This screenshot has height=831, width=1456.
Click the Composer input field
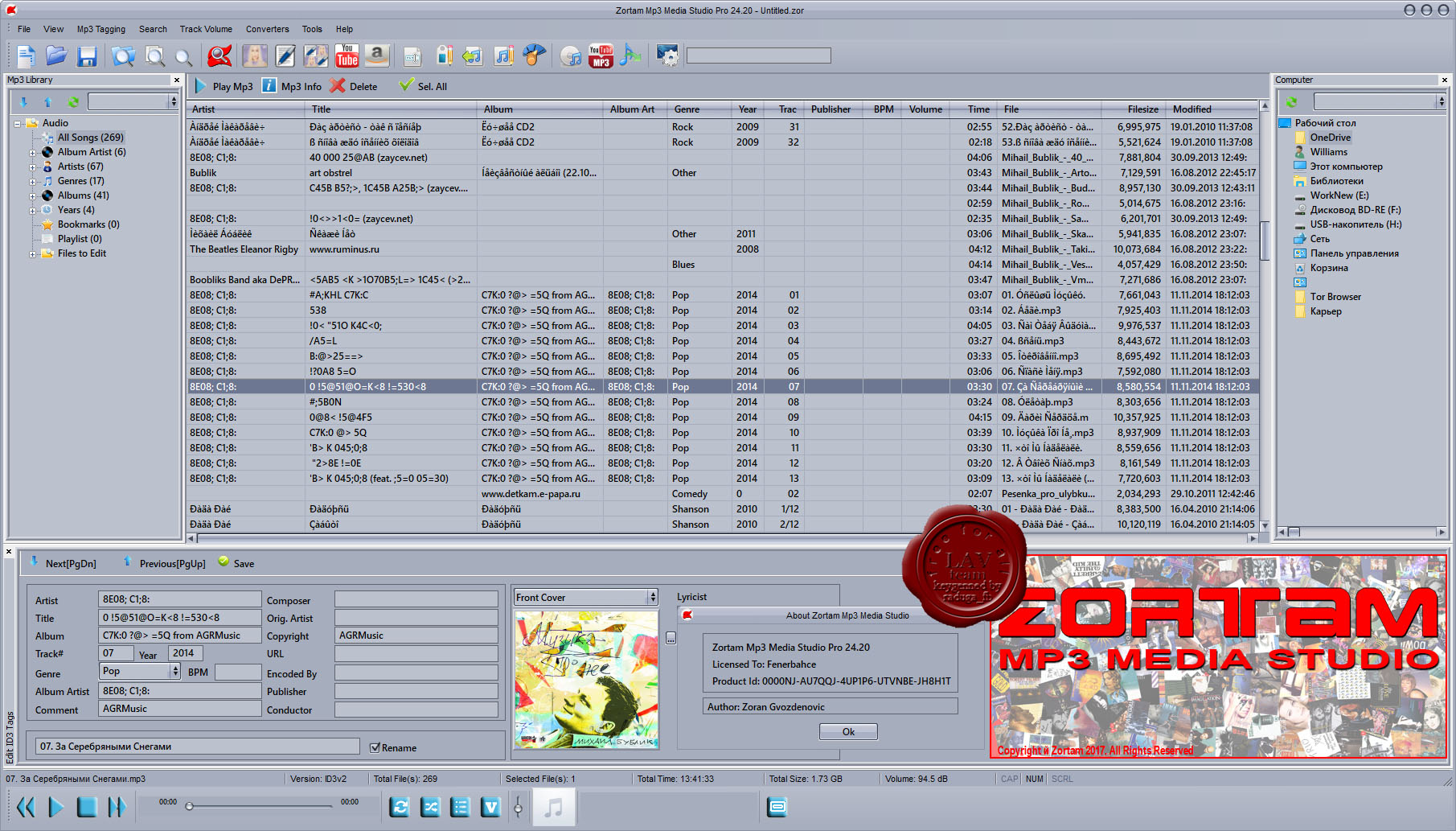click(x=416, y=599)
